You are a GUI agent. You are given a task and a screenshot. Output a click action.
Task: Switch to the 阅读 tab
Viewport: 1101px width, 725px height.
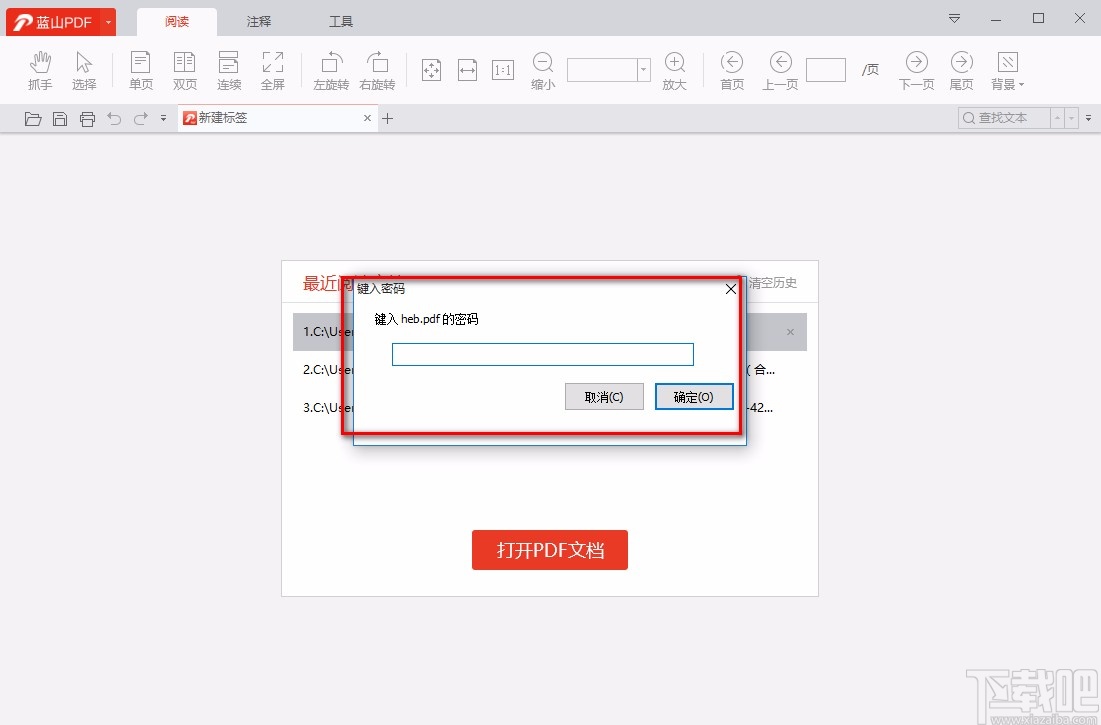[x=177, y=22]
